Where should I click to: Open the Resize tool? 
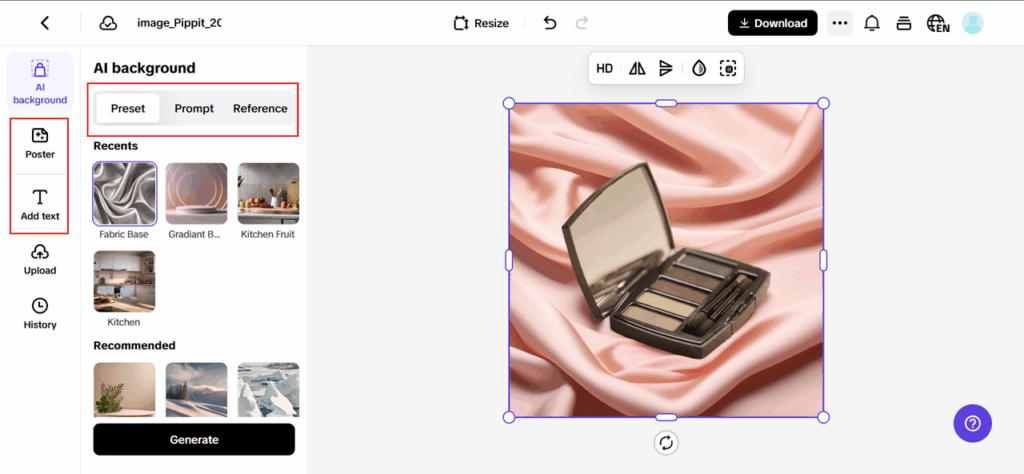480,23
